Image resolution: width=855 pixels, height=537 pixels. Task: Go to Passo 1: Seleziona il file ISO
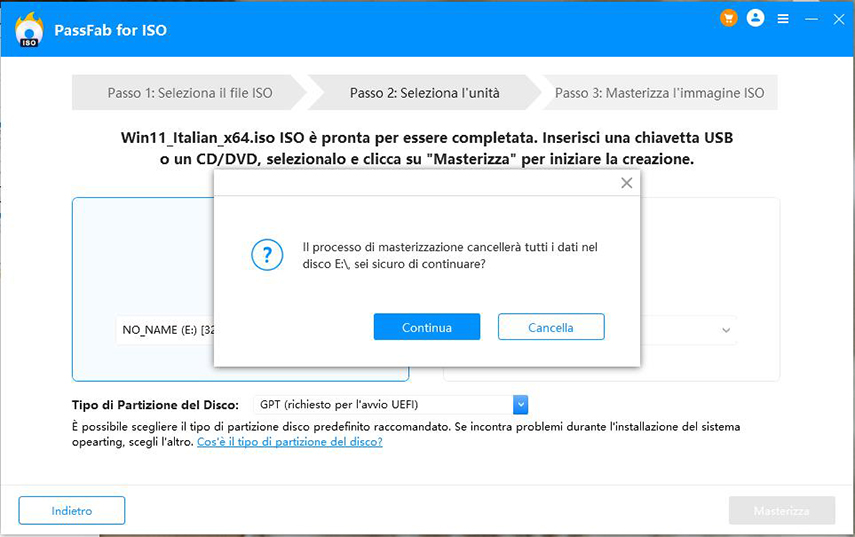[x=189, y=93]
